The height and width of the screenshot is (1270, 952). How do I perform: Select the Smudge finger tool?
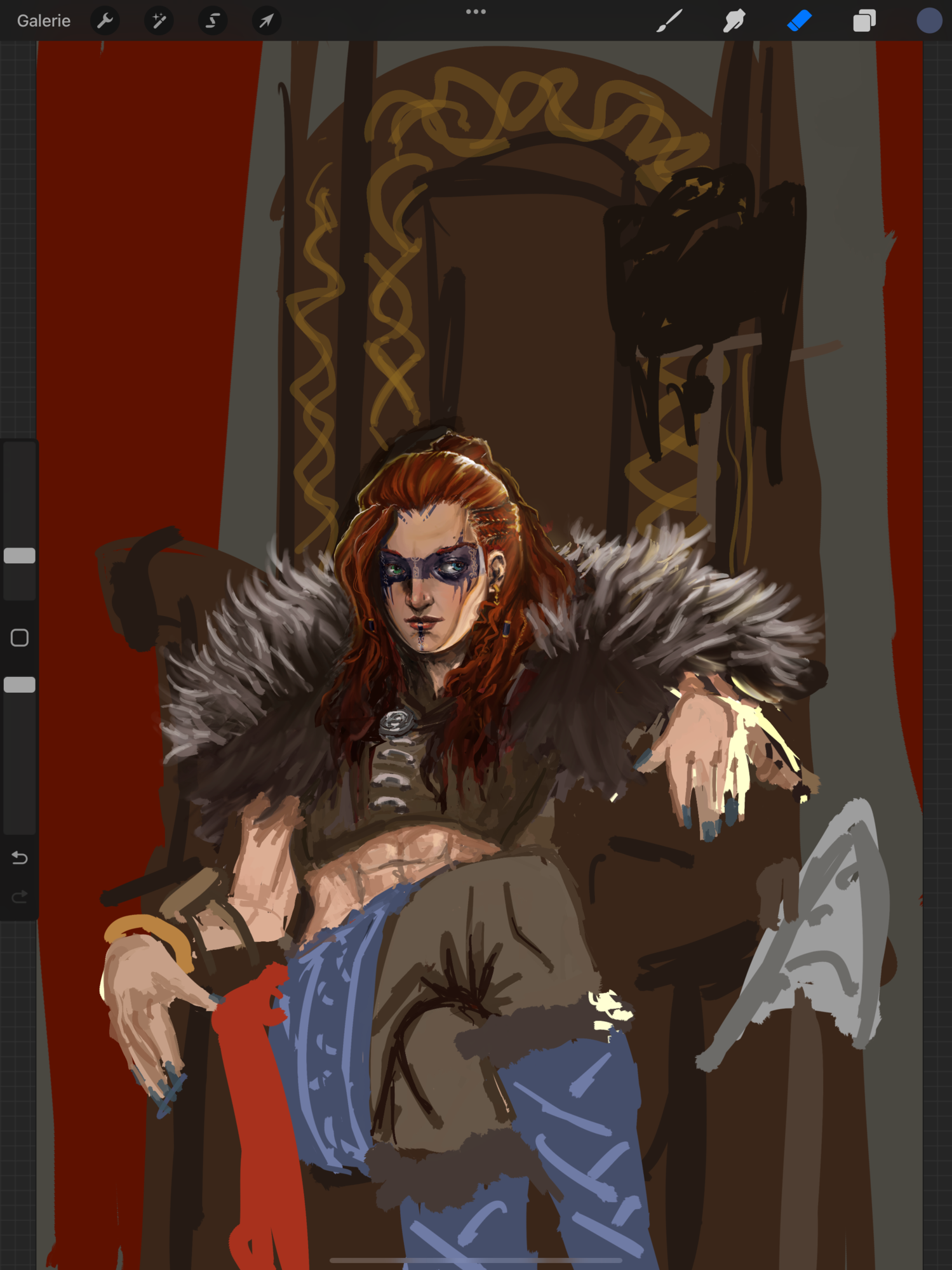(x=734, y=21)
